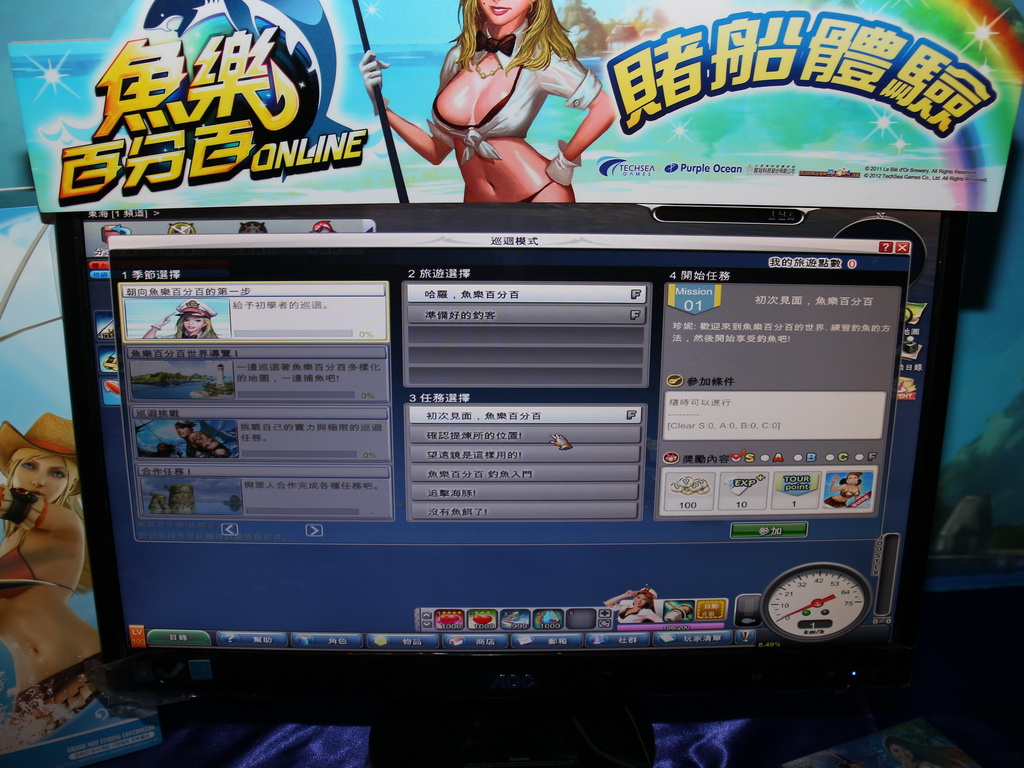Click the coins reward icon showing 100

coord(690,489)
